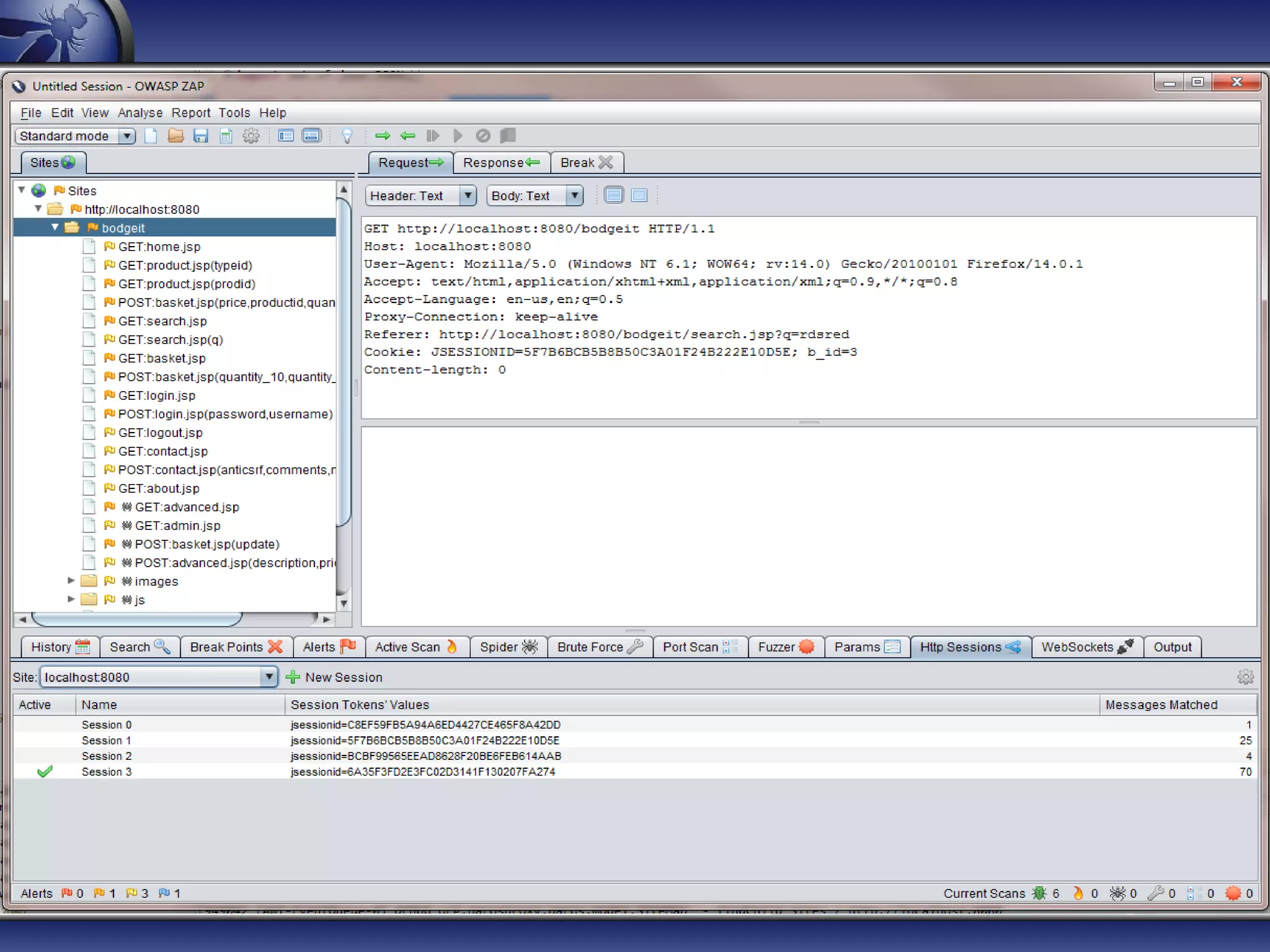The width and height of the screenshot is (1270, 952).
Task: Click the Sites tree horizontal scrollbar
Action: point(136,619)
